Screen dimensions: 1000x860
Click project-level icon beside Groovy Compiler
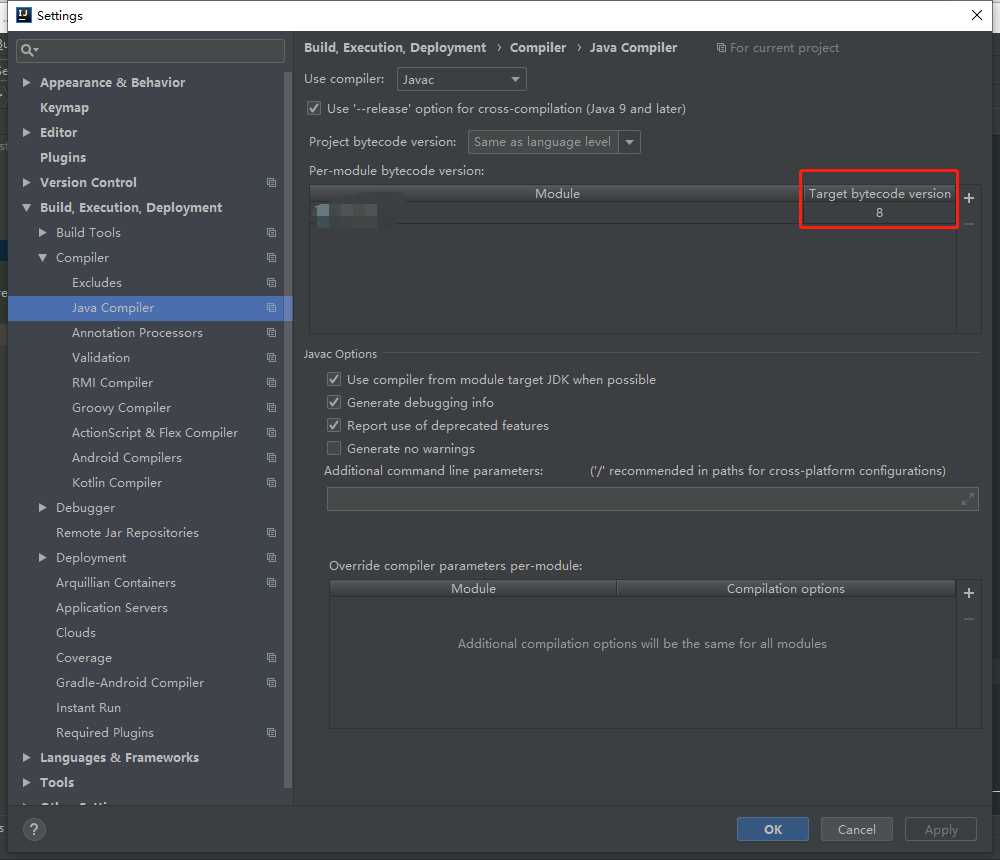tap(271, 408)
